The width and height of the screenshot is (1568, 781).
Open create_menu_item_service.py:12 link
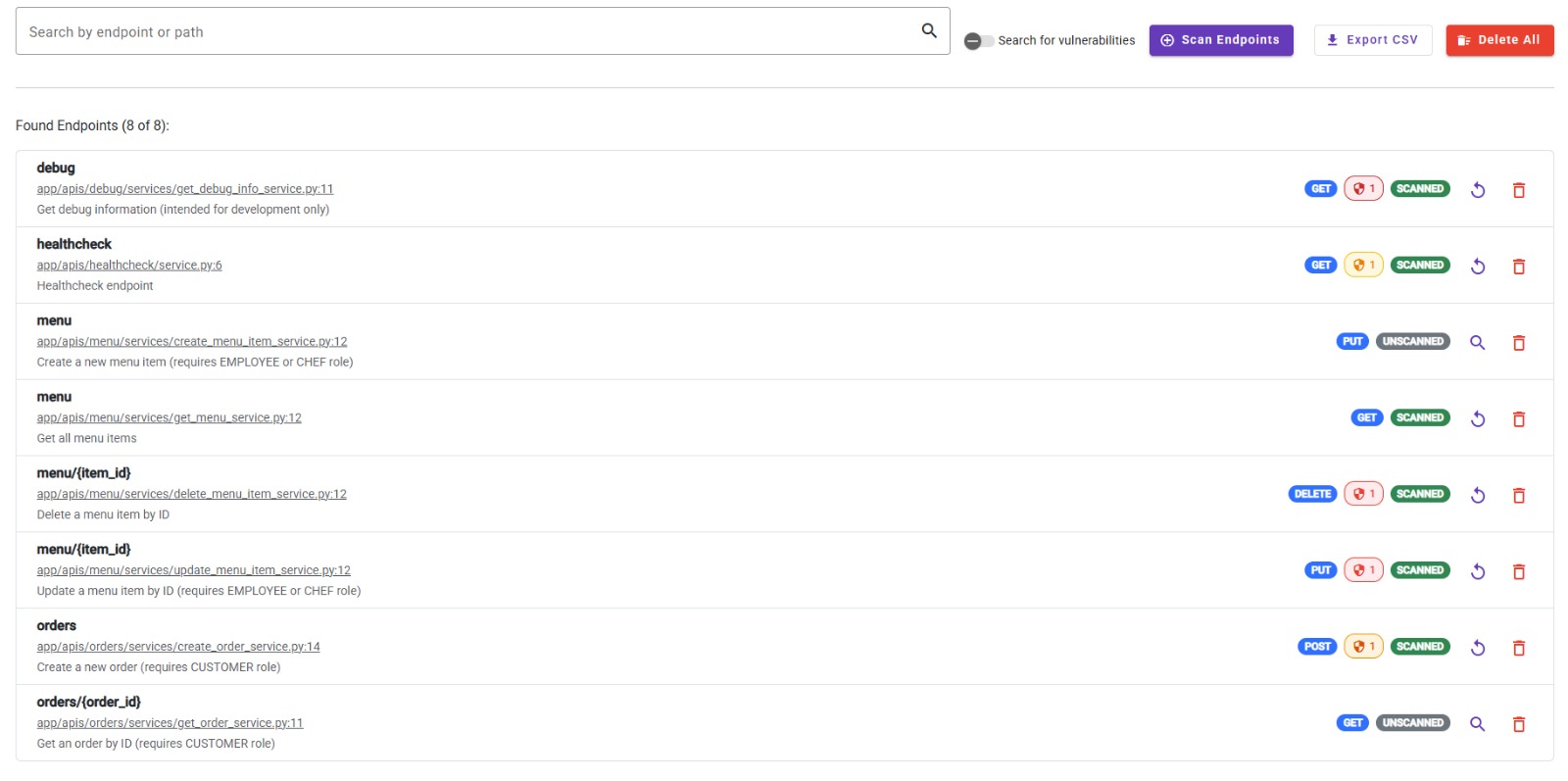[192, 342]
